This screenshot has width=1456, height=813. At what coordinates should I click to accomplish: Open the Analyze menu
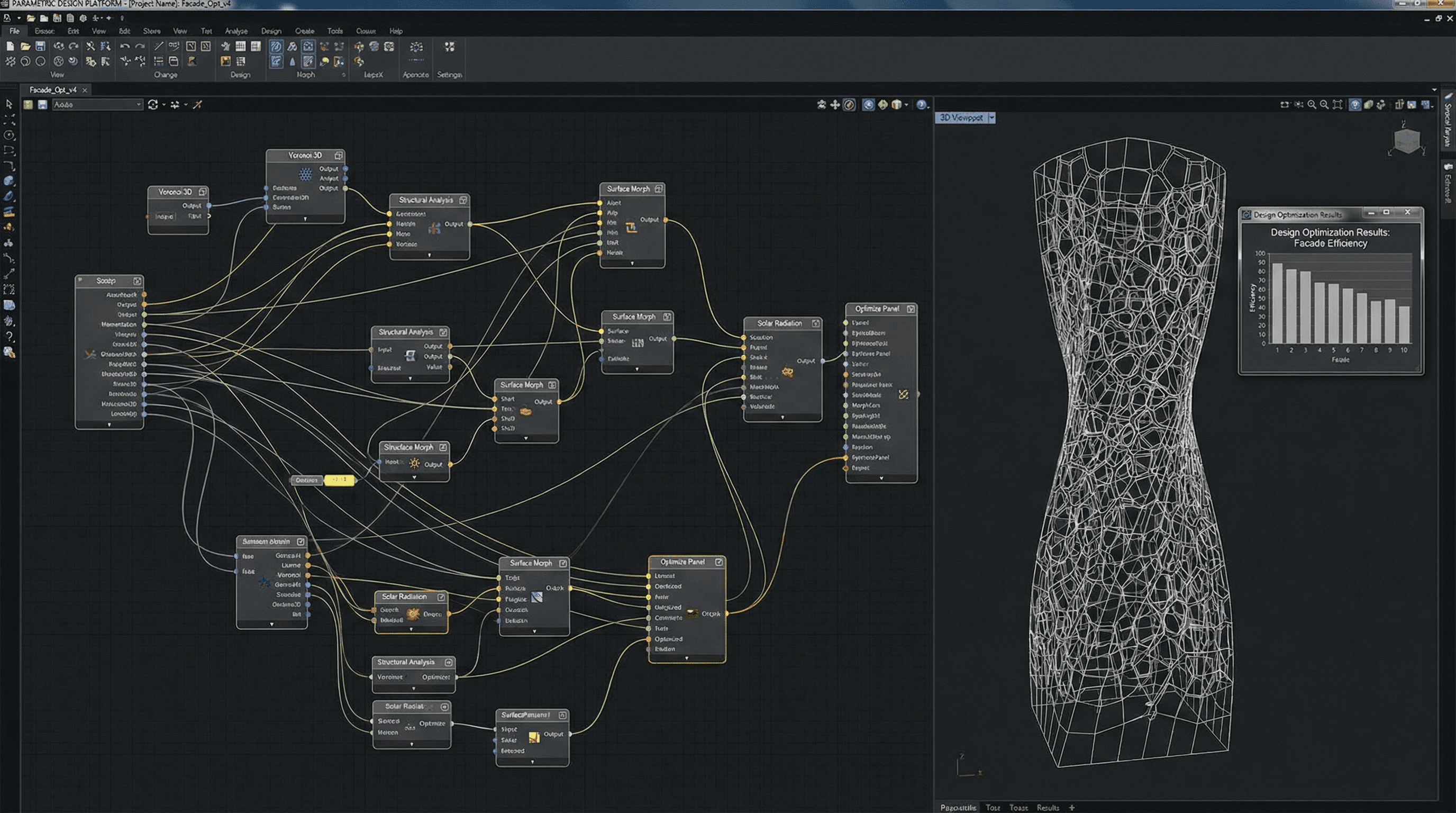pyautogui.click(x=236, y=31)
